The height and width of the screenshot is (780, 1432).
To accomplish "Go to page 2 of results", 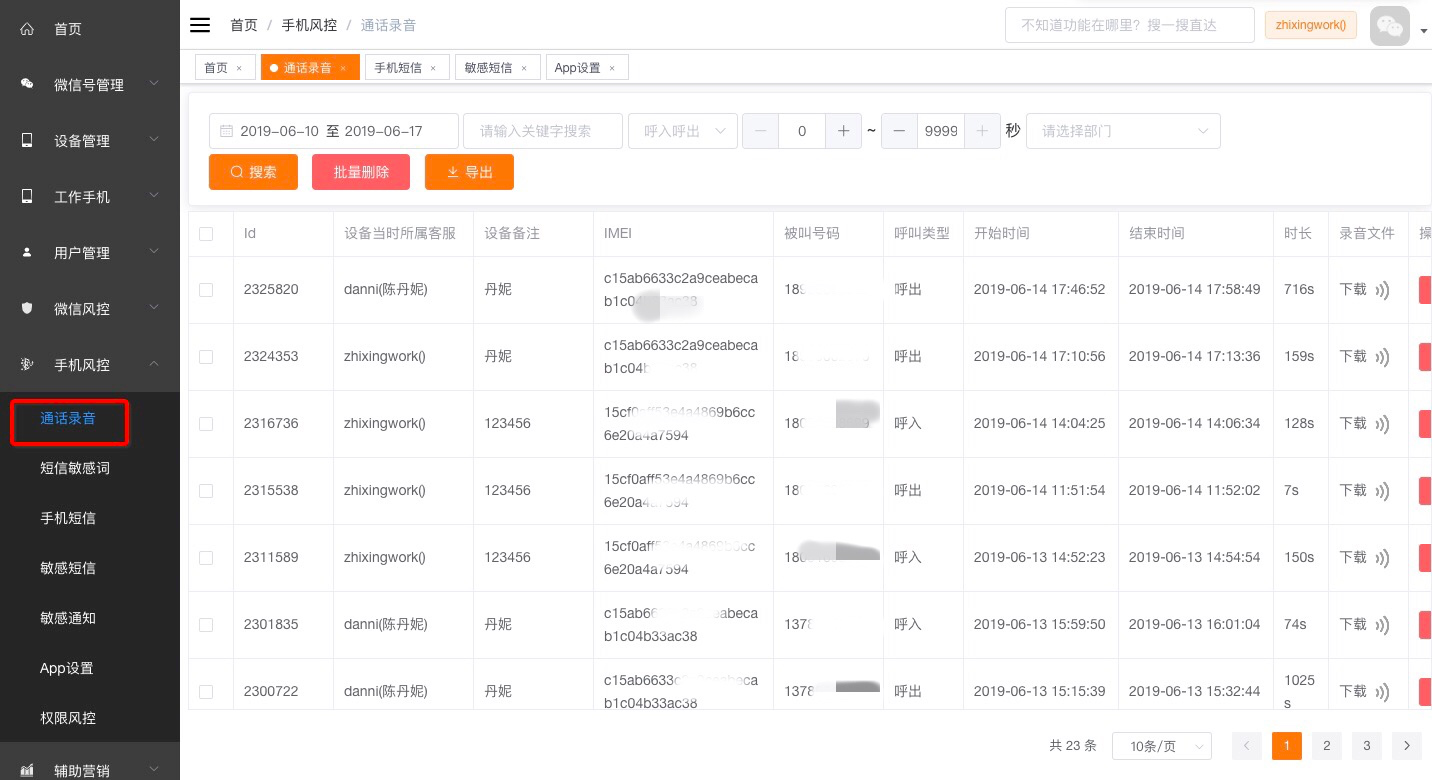I will 1326,745.
